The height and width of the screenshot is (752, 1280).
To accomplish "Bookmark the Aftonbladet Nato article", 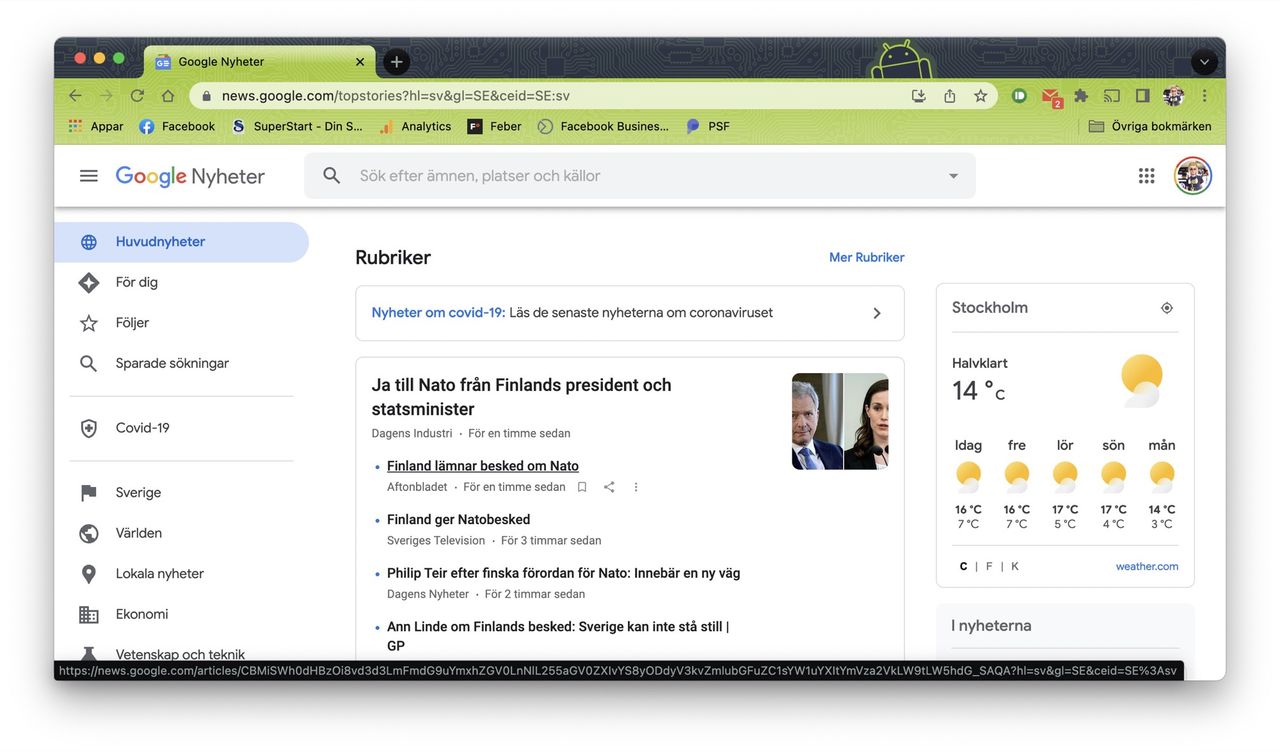I will pos(582,486).
